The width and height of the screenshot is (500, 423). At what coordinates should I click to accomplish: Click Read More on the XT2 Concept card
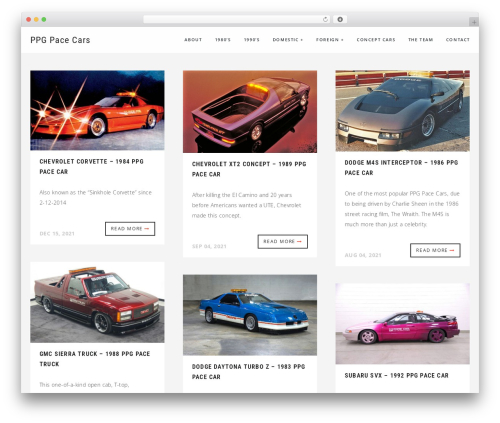pyautogui.click(x=283, y=241)
